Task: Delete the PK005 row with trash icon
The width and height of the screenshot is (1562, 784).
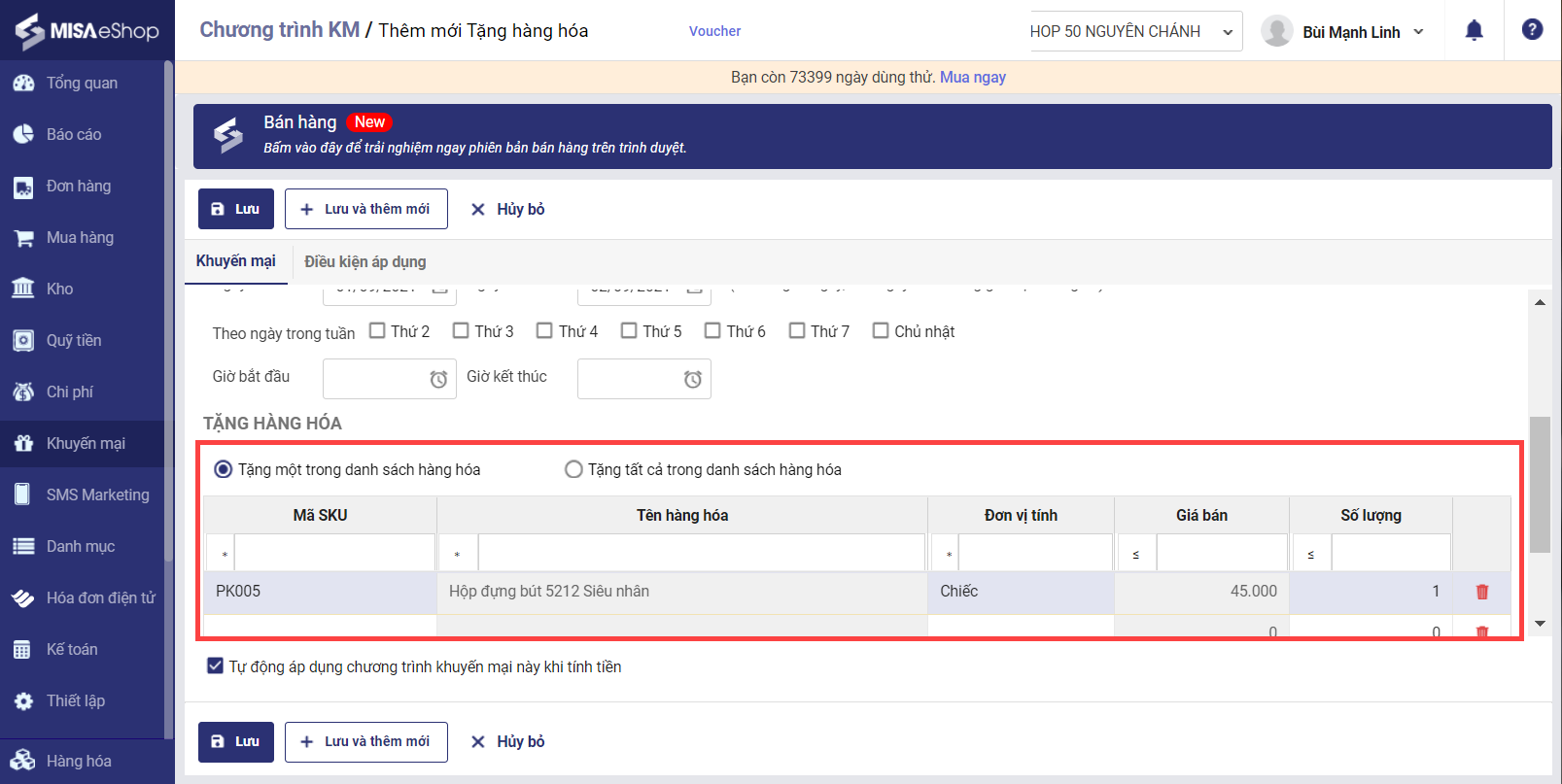Action: [x=1481, y=592]
